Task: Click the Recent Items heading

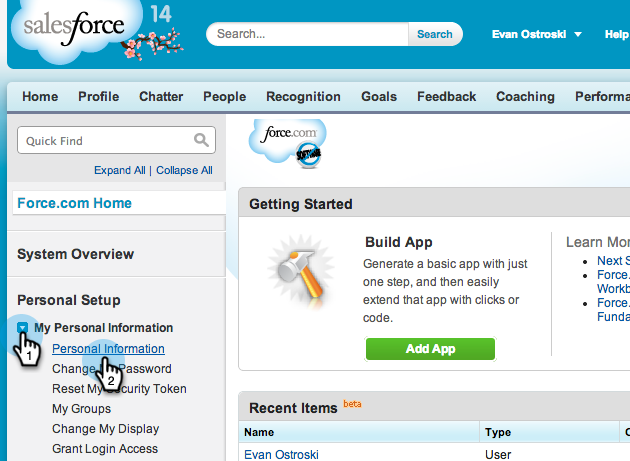Action: pyautogui.click(x=293, y=408)
